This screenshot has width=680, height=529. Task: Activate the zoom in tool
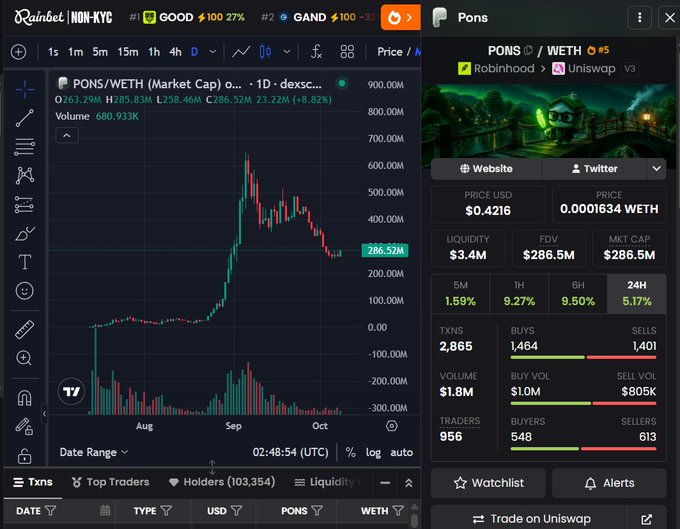pyautogui.click(x=24, y=358)
